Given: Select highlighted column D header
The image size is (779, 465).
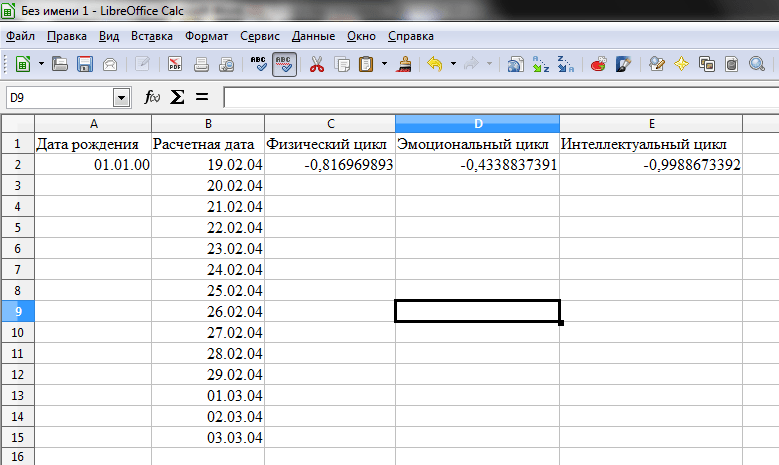Looking at the screenshot, I should pos(477,124).
